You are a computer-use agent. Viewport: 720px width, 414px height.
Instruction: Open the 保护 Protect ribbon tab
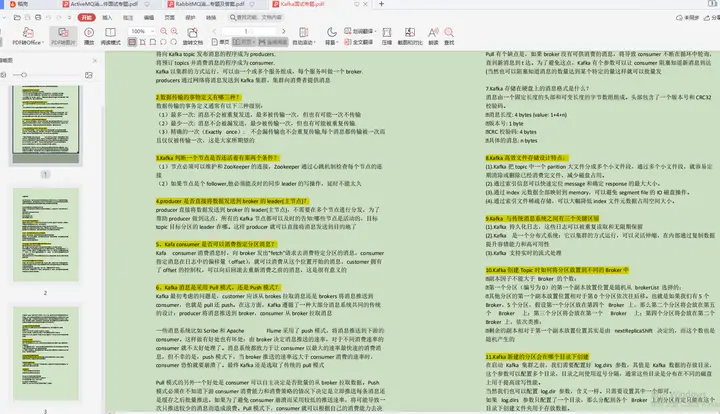click(190, 17)
